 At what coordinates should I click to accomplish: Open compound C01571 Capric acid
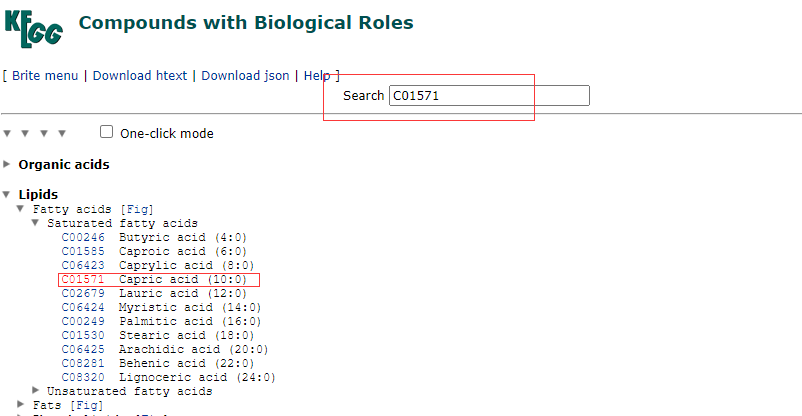pyautogui.click(x=82, y=279)
